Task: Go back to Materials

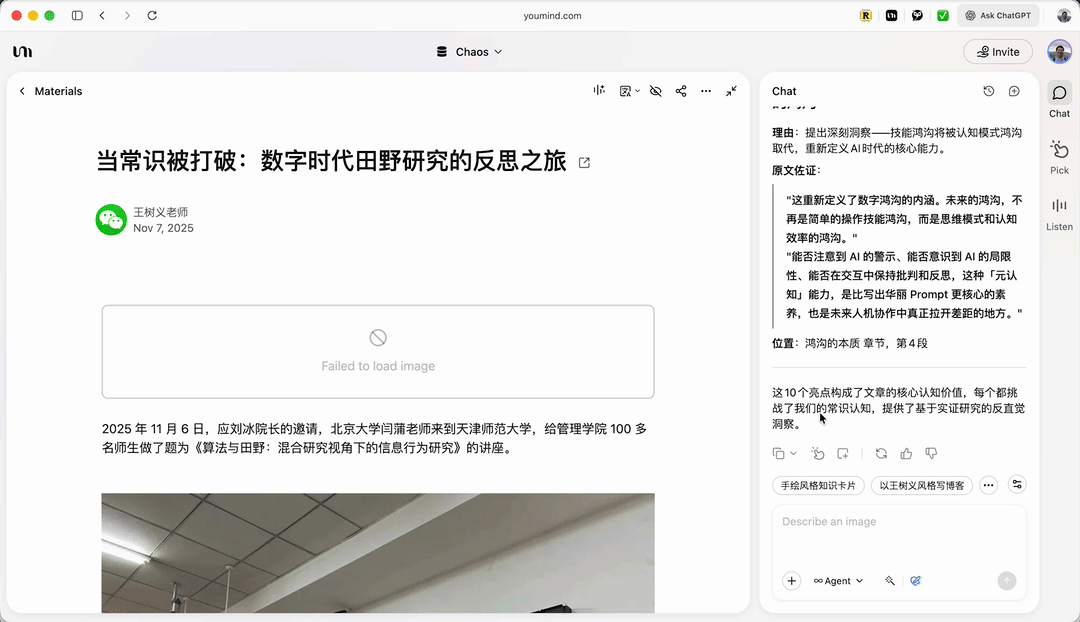Action: (50, 91)
